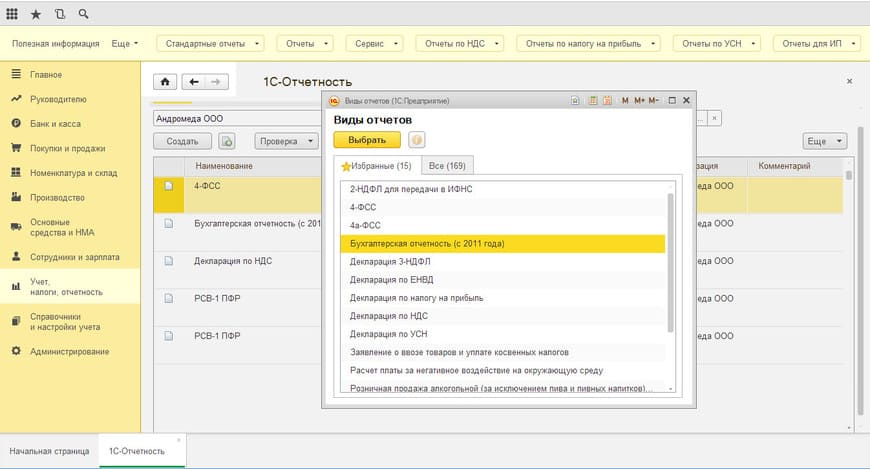Select Бухгалтерская отчетность (с 2011 года) in dialog

click(503, 244)
